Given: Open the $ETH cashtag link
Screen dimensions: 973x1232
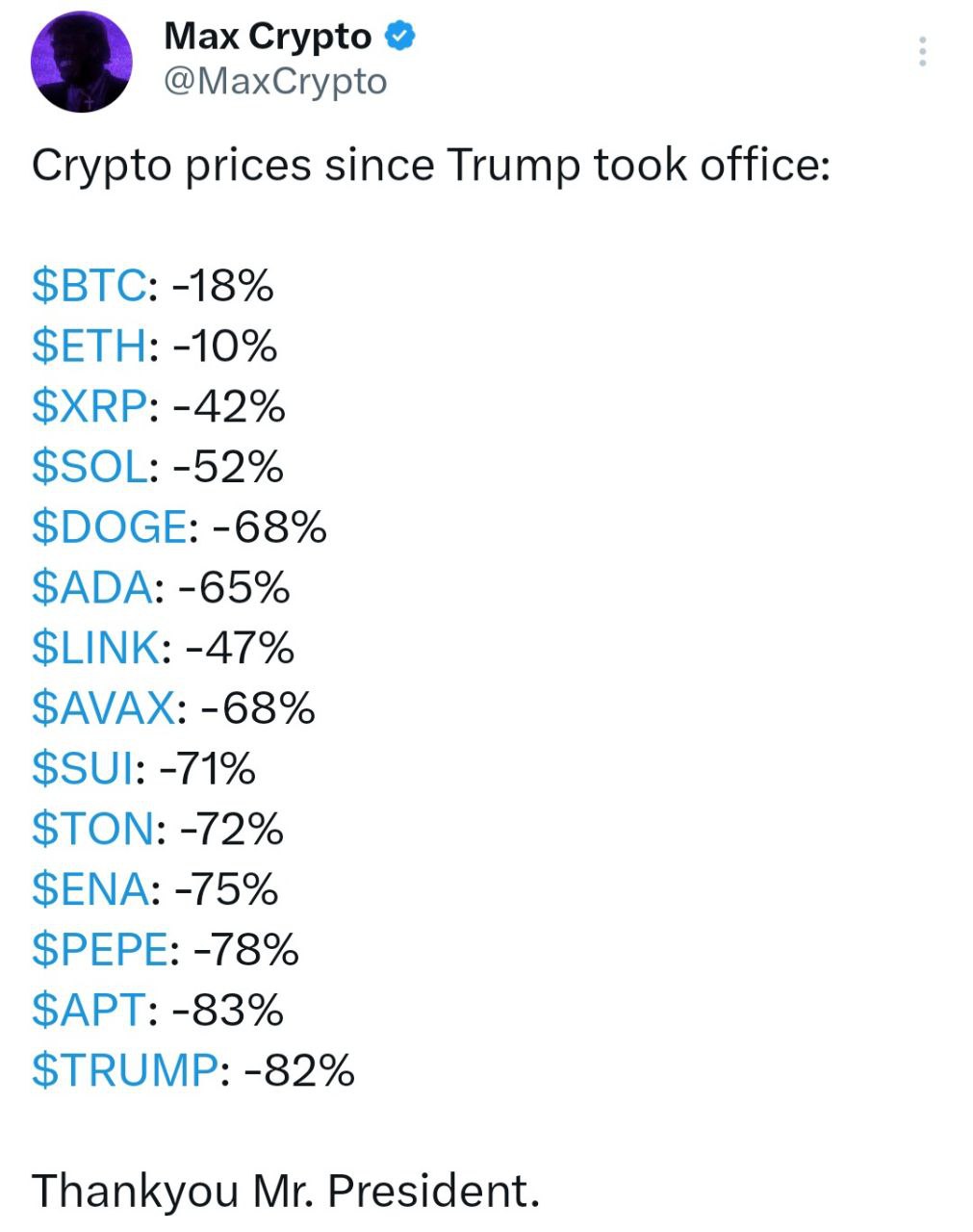Looking at the screenshot, I should [x=90, y=346].
